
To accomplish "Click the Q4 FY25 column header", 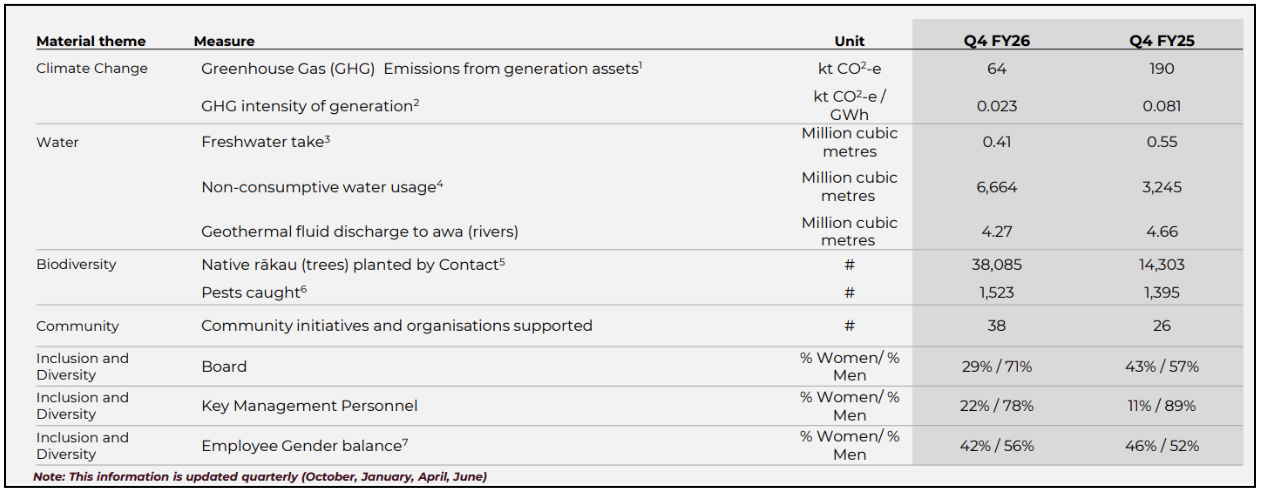I will tap(1162, 41).
